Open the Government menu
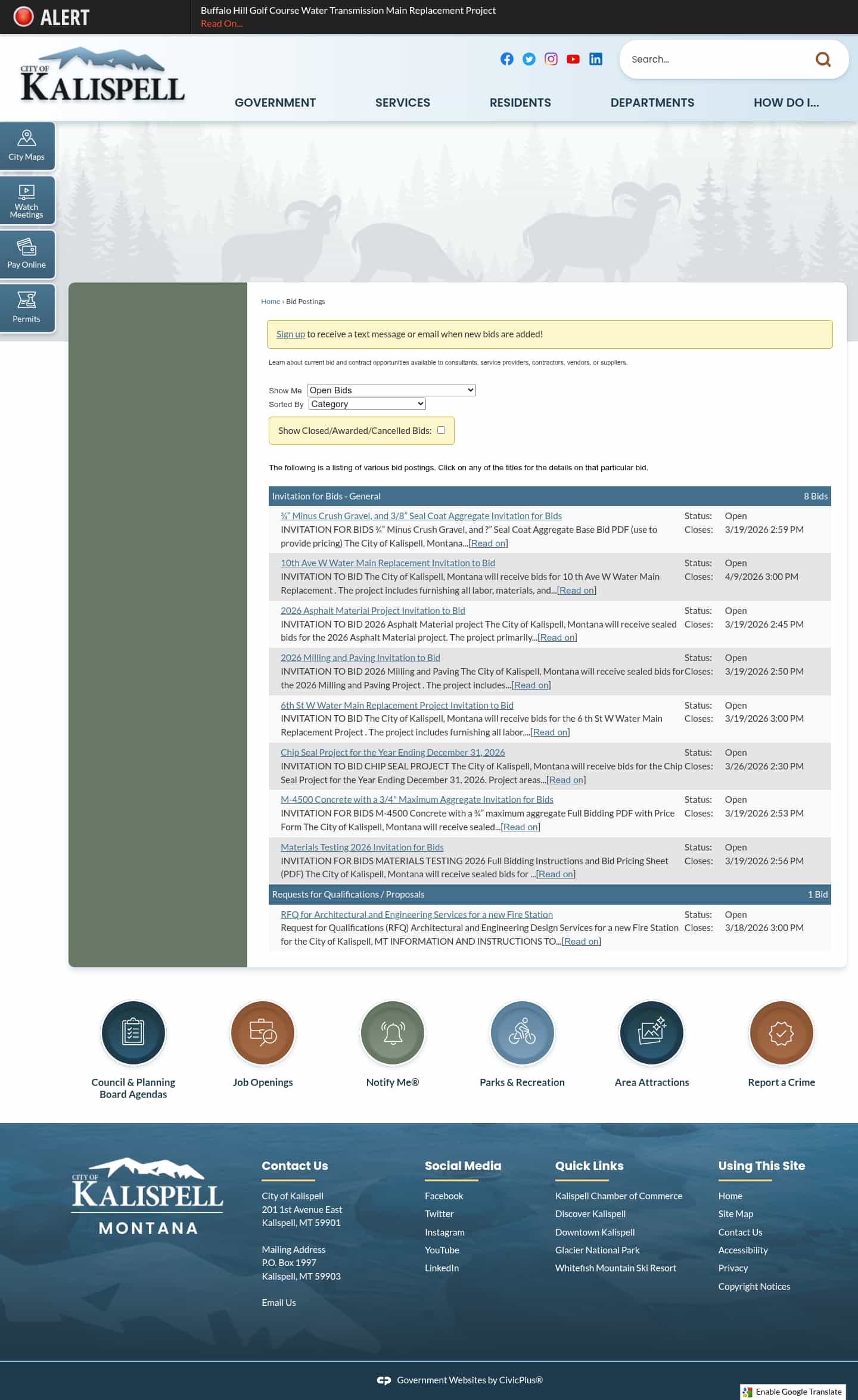The height and width of the screenshot is (1400, 858). coord(275,103)
